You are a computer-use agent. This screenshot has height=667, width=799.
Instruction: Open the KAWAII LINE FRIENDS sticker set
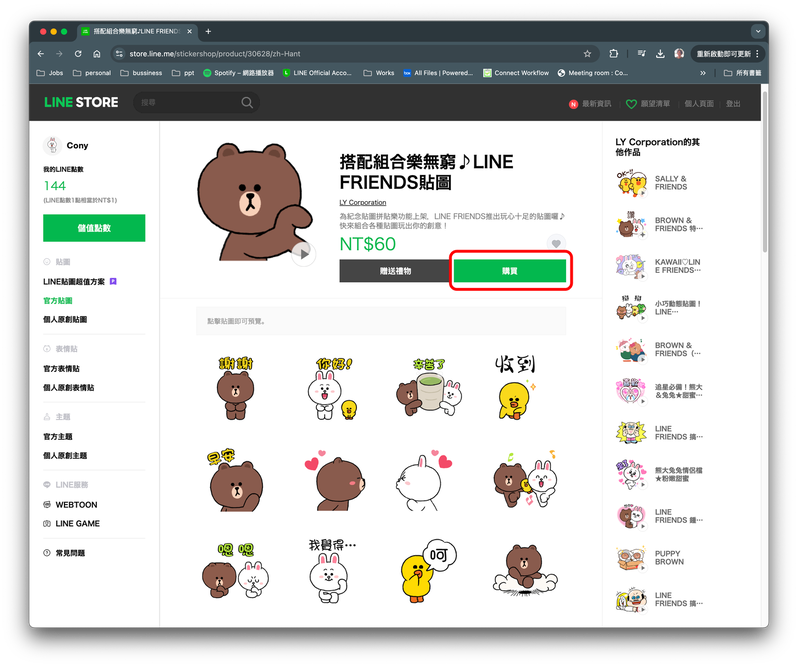(659, 266)
